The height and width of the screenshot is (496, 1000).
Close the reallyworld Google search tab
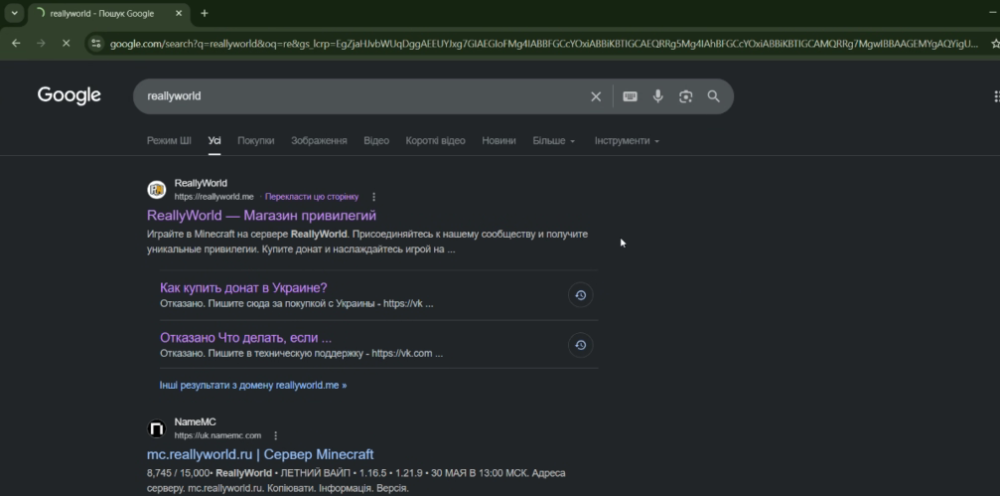pos(179,13)
